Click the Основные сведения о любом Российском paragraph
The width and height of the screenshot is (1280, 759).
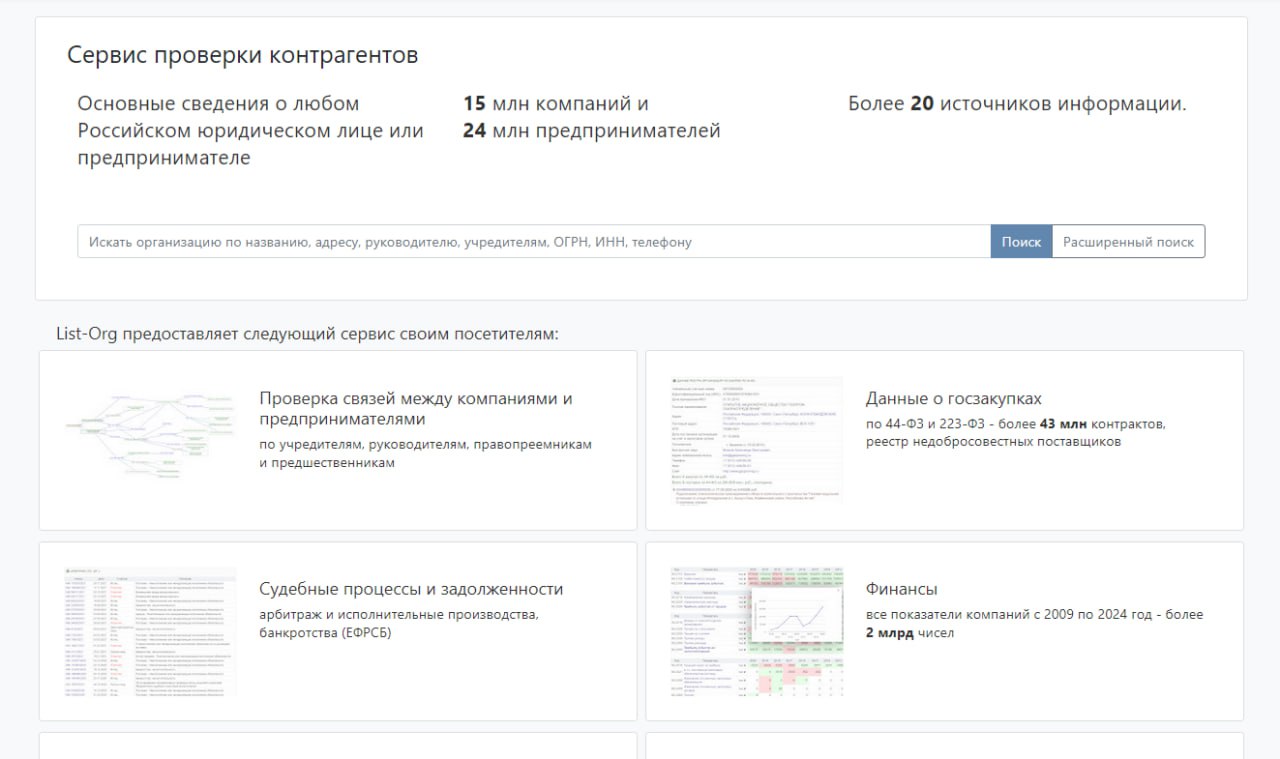250,131
